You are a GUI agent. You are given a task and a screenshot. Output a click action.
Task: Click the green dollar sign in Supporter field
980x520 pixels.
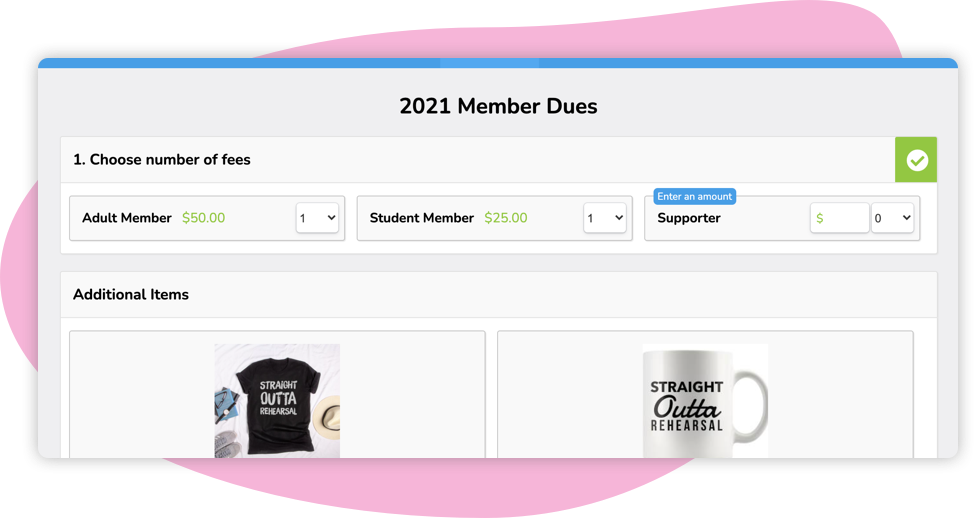(x=819, y=218)
